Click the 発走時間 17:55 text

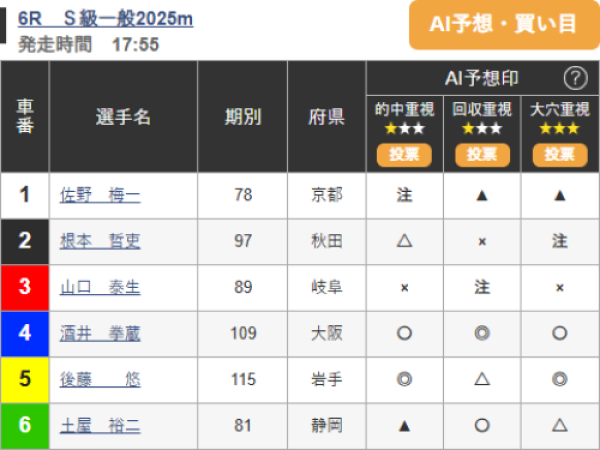88,44
